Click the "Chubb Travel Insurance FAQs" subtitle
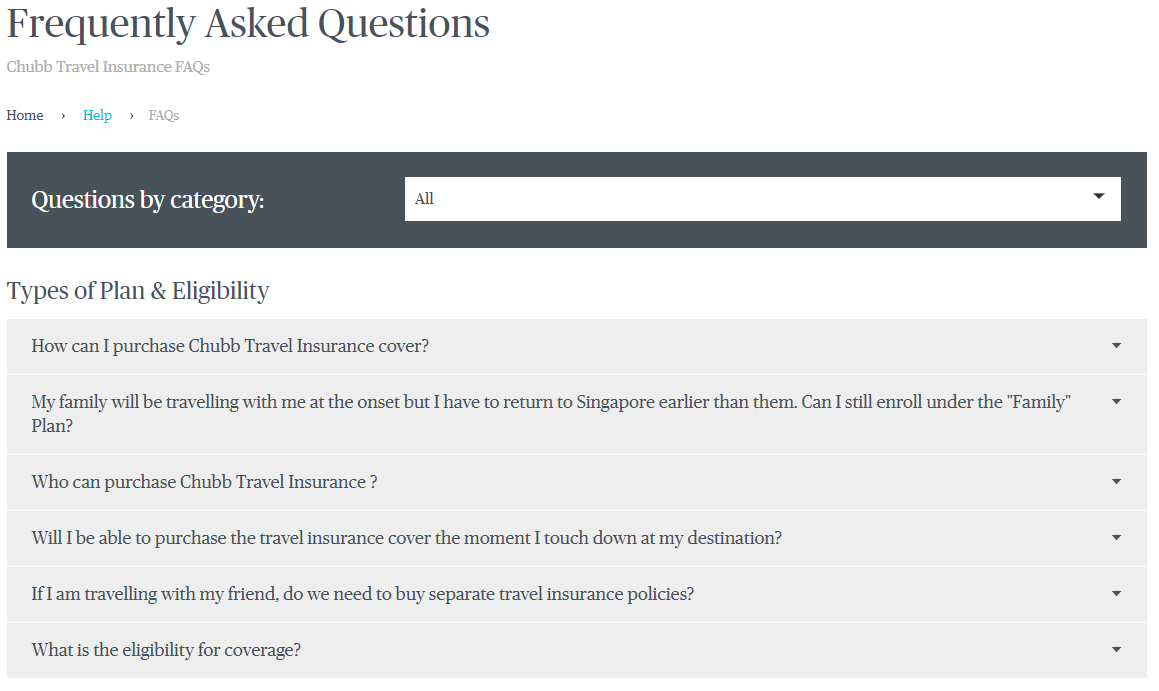Viewport: 1159px width, 691px height. click(108, 67)
